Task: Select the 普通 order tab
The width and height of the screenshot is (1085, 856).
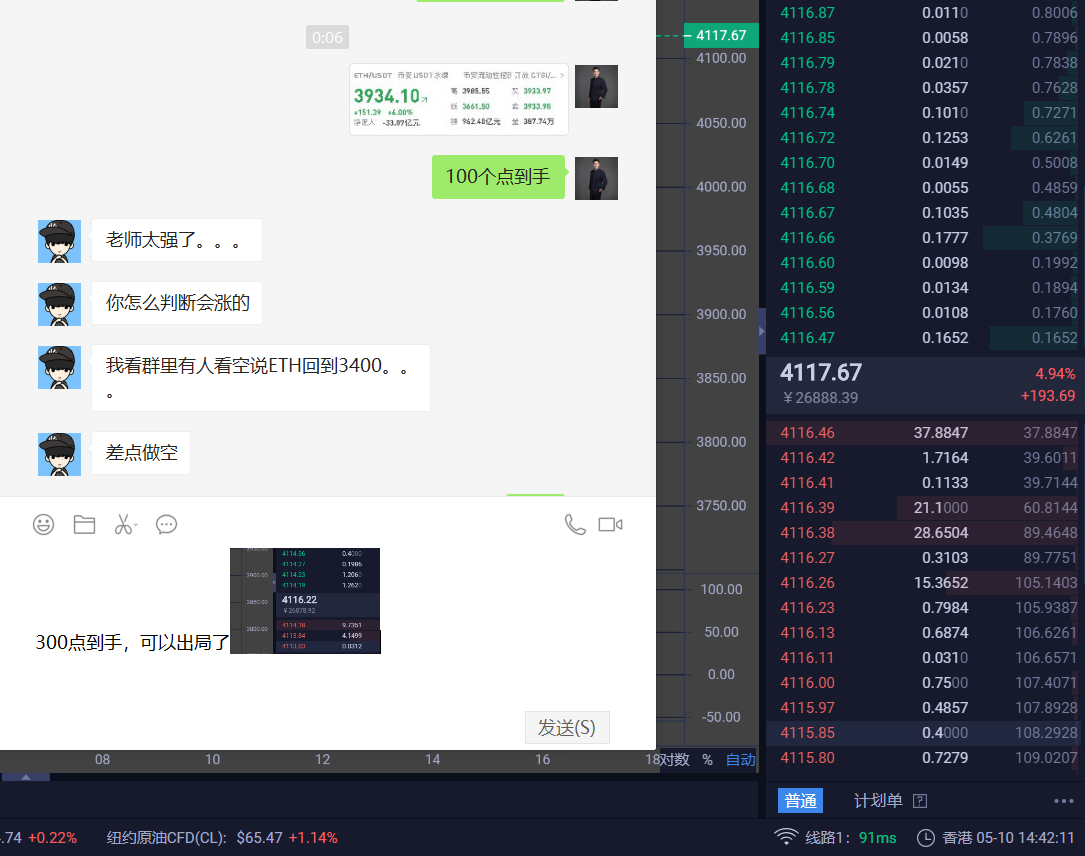Action: pyautogui.click(x=800, y=800)
